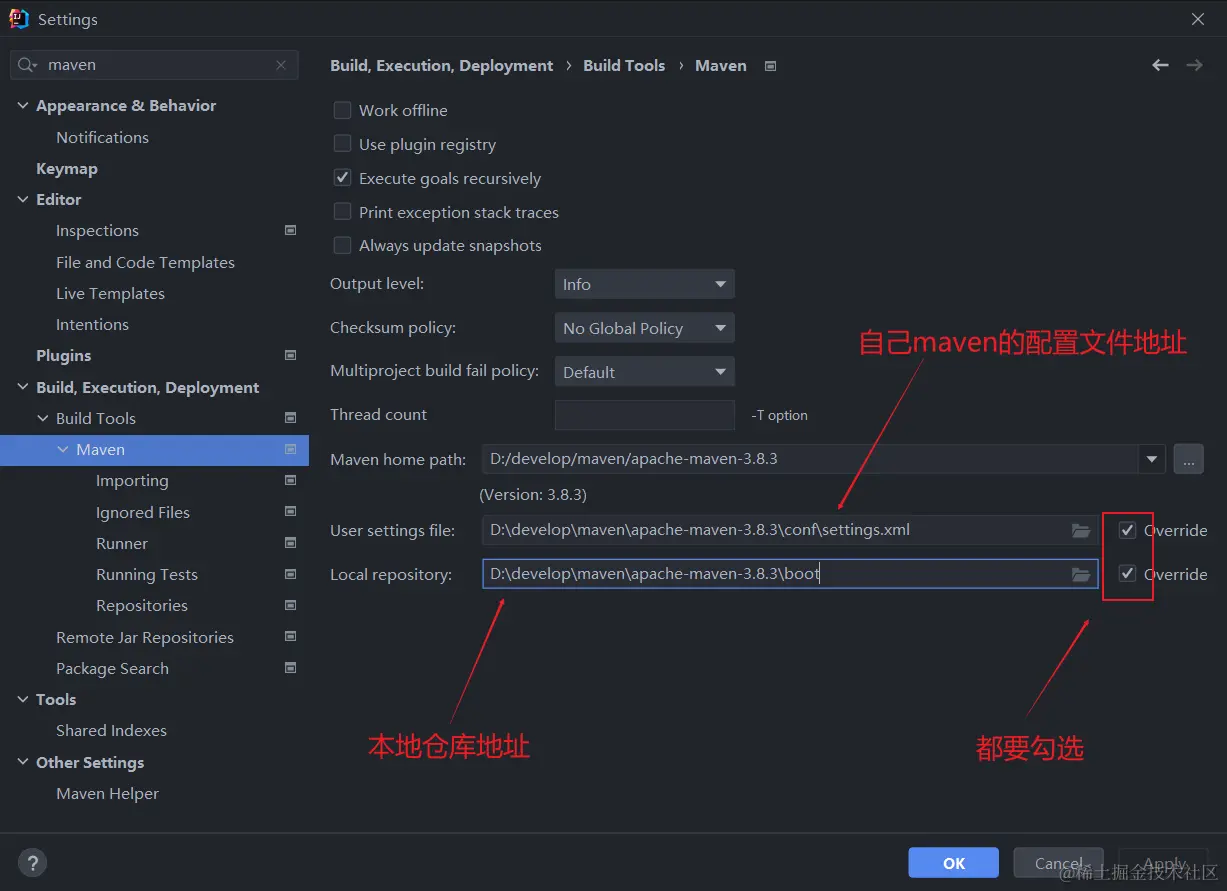Click the search magnifier icon in settings search
This screenshot has height=891, width=1227.
(26, 65)
